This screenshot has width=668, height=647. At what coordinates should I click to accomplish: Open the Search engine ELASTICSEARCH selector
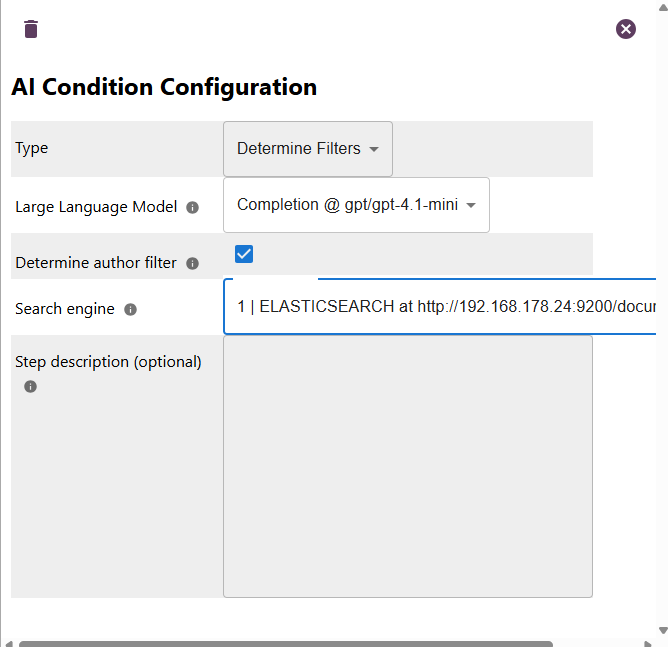[x=440, y=307]
